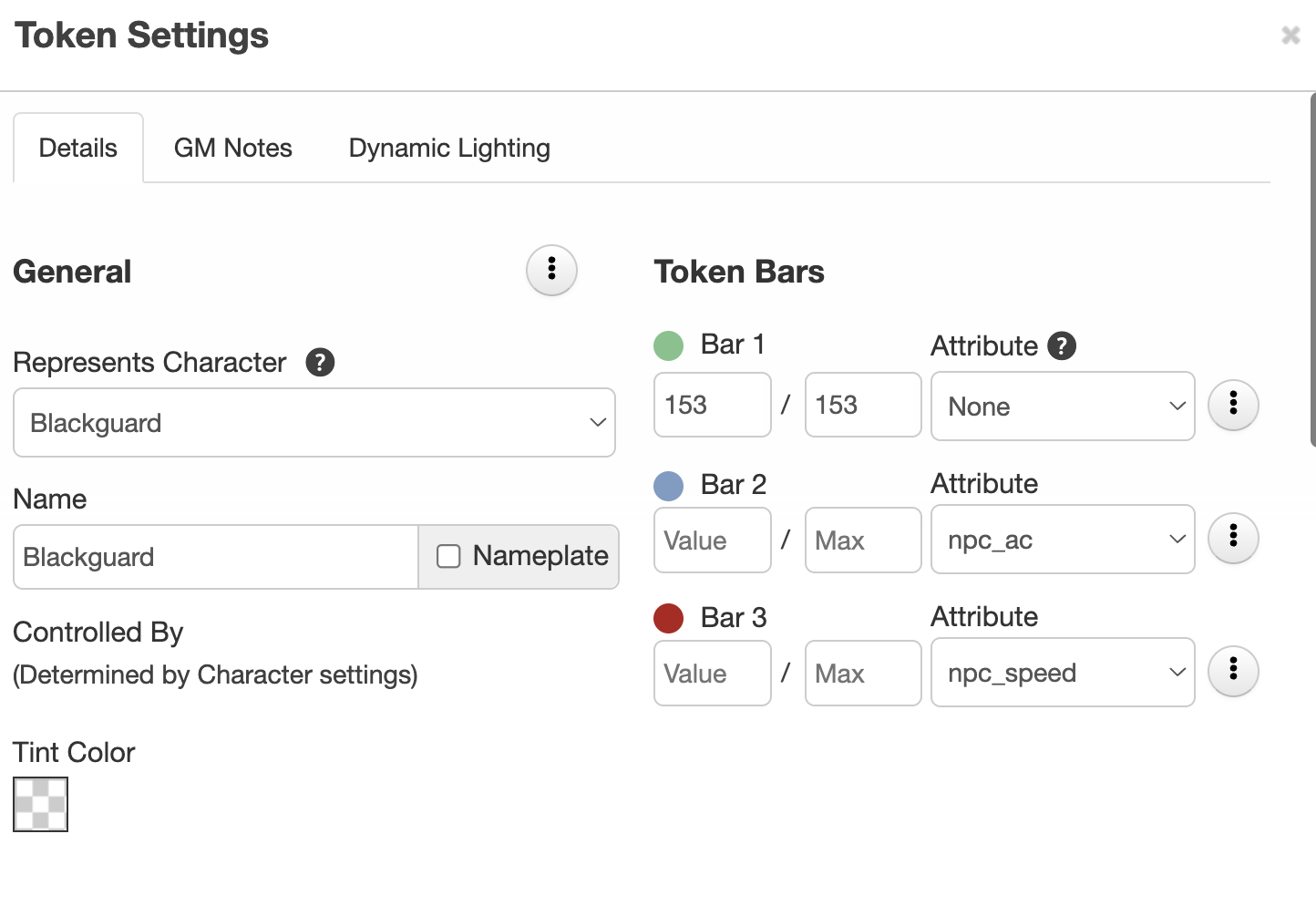Open Bar 1 attribute dropdown set to None
Image resolution: width=1316 pixels, height=906 pixels.
coord(1062,407)
